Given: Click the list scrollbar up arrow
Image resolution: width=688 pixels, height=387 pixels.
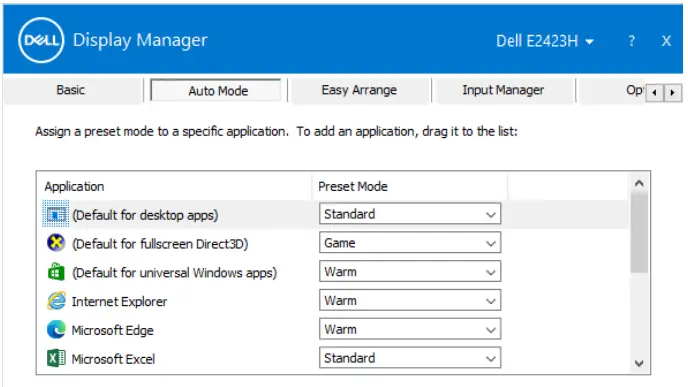Looking at the screenshot, I should tap(639, 183).
